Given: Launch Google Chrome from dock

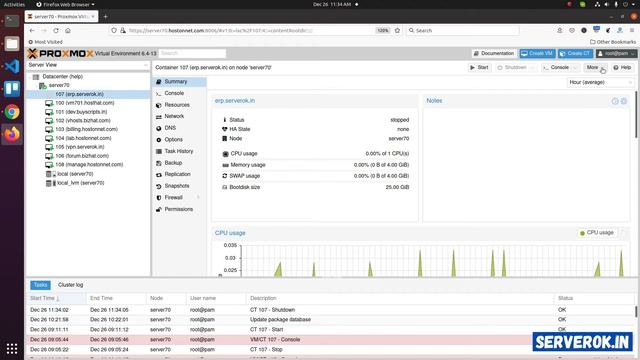Looking at the screenshot, I should point(11,111).
